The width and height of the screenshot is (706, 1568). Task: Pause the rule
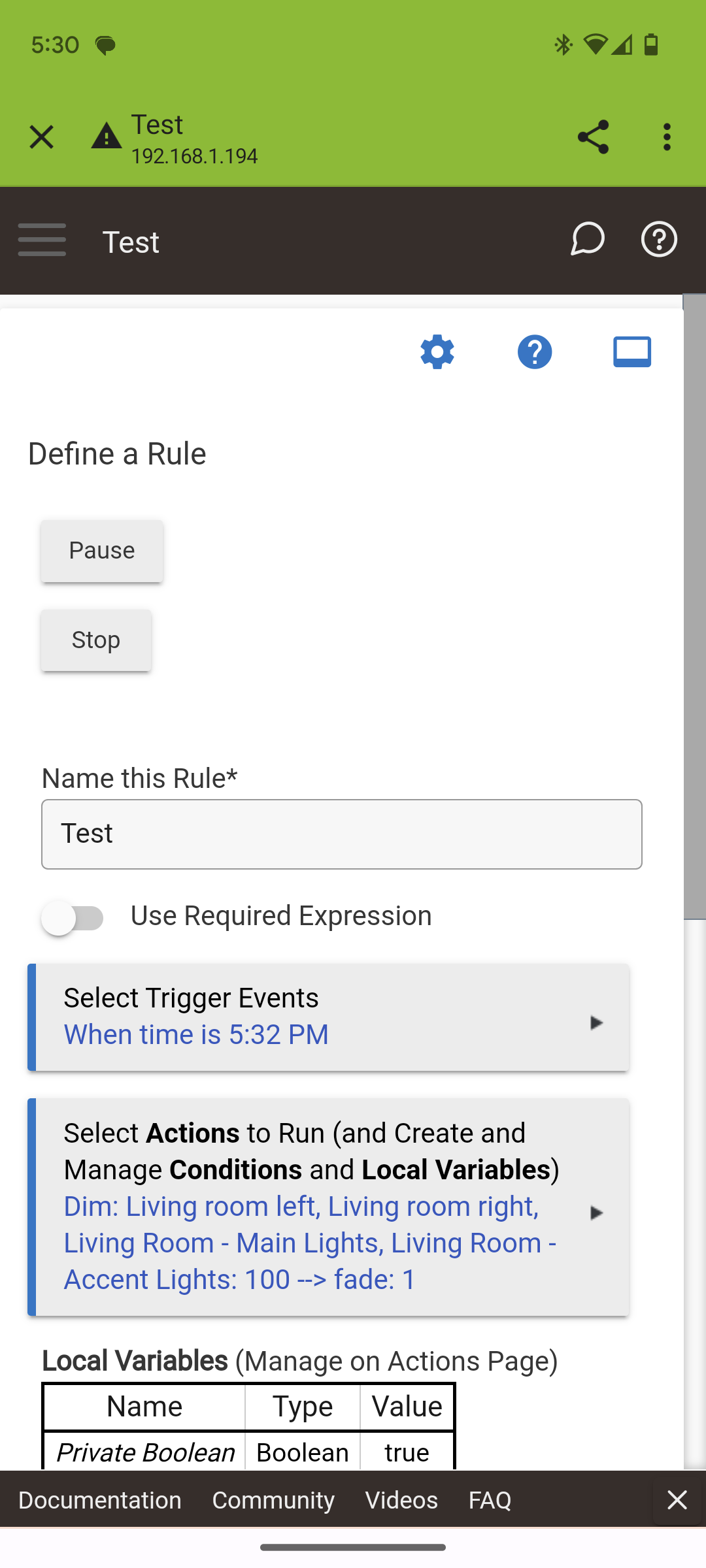coord(101,551)
